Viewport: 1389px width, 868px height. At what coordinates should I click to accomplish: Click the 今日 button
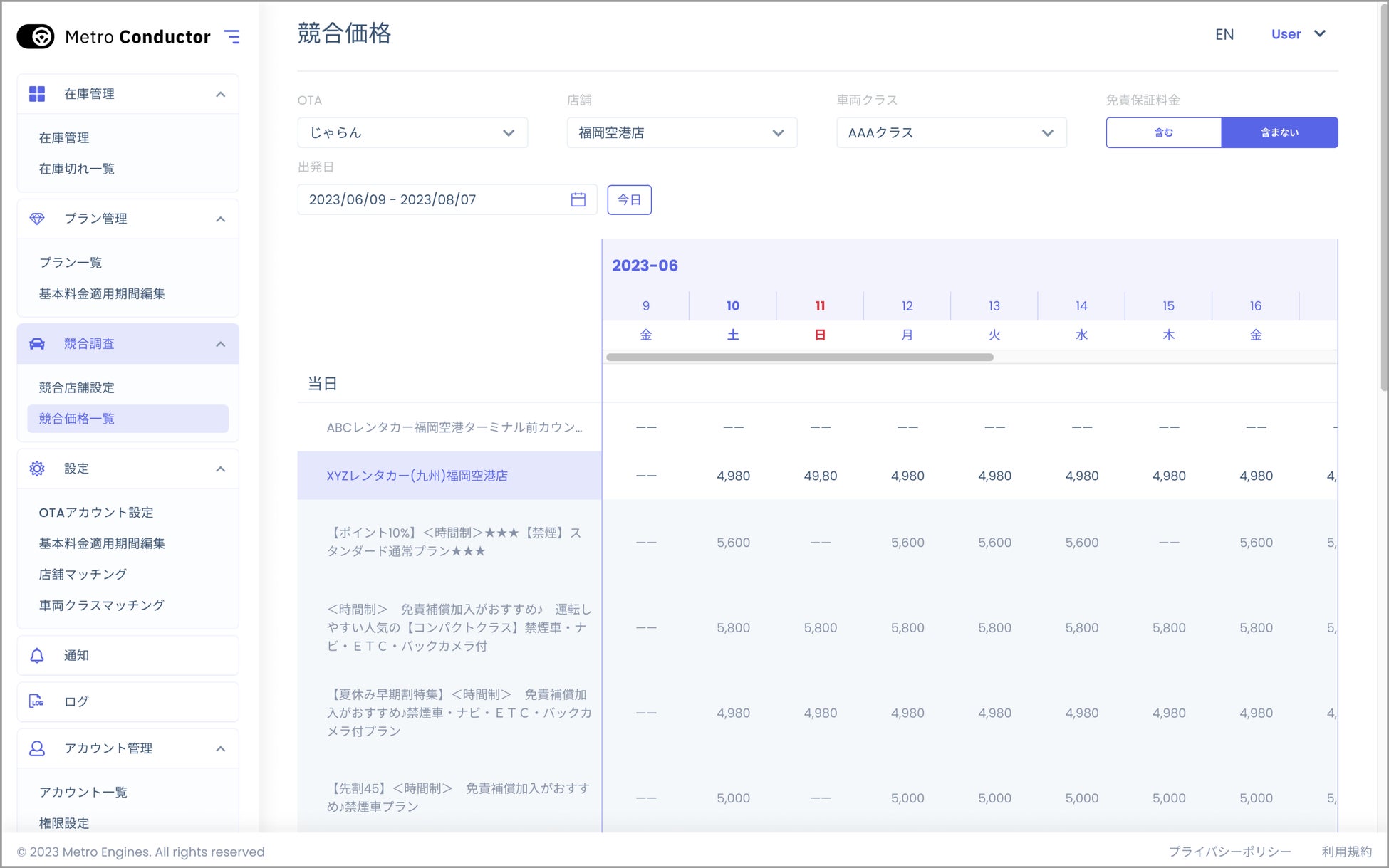pyautogui.click(x=629, y=199)
